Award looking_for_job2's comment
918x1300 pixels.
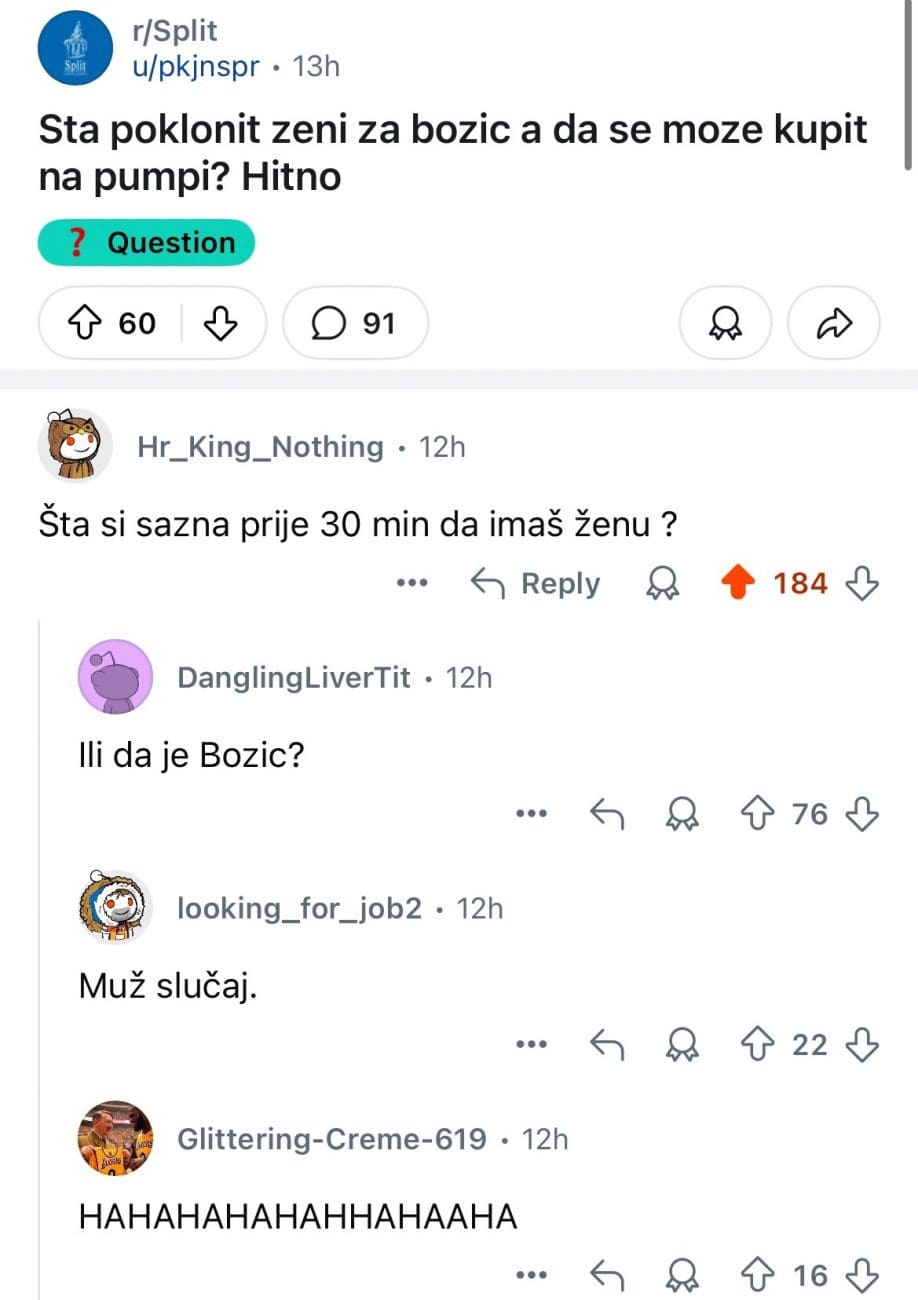click(685, 1045)
